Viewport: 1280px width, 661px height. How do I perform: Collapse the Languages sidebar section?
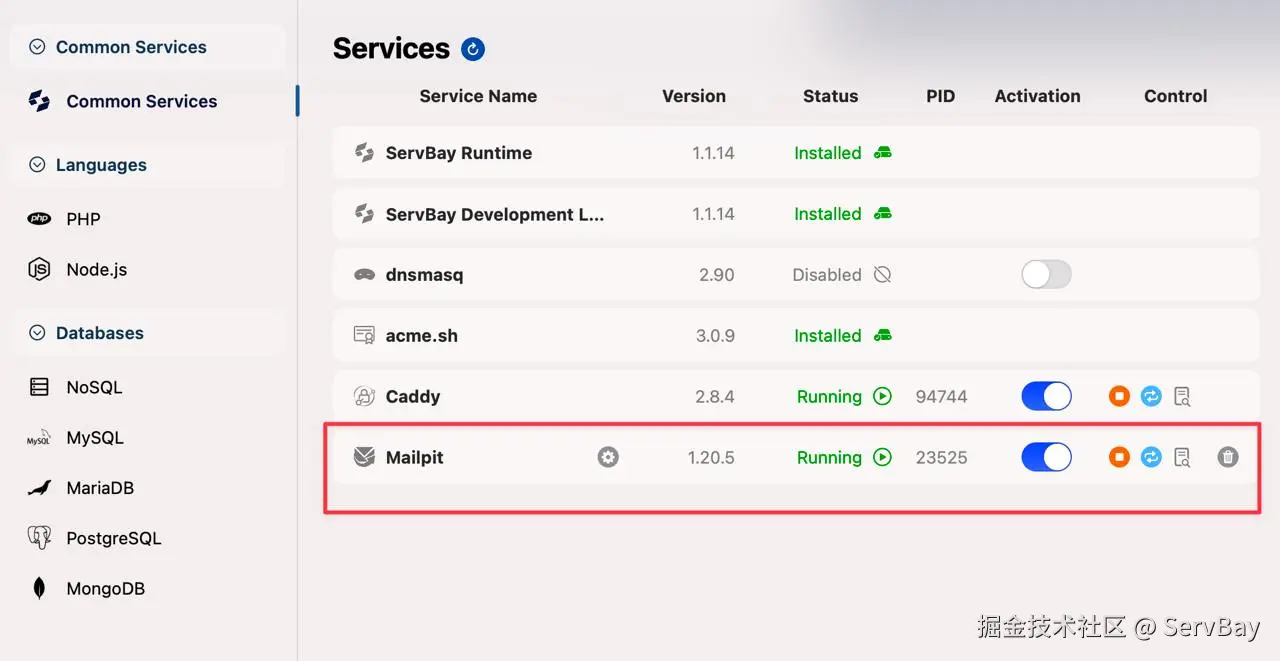(38, 165)
